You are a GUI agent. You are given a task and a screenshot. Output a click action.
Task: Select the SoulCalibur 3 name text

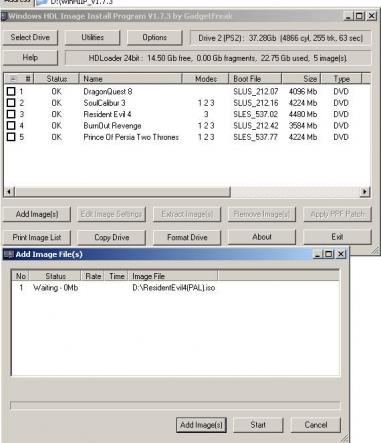[104, 103]
